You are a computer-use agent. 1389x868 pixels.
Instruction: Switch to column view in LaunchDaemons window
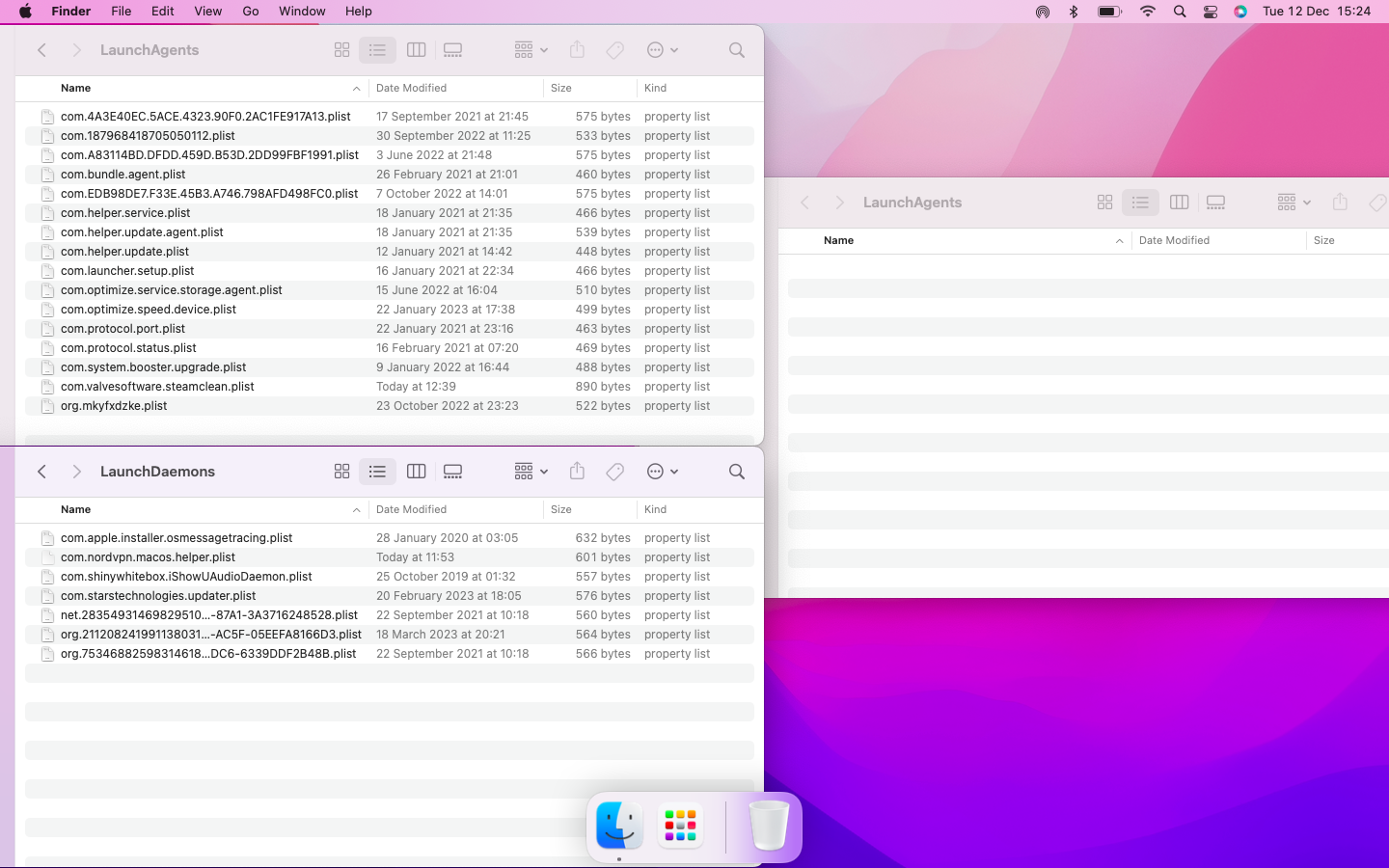click(416, 472)
